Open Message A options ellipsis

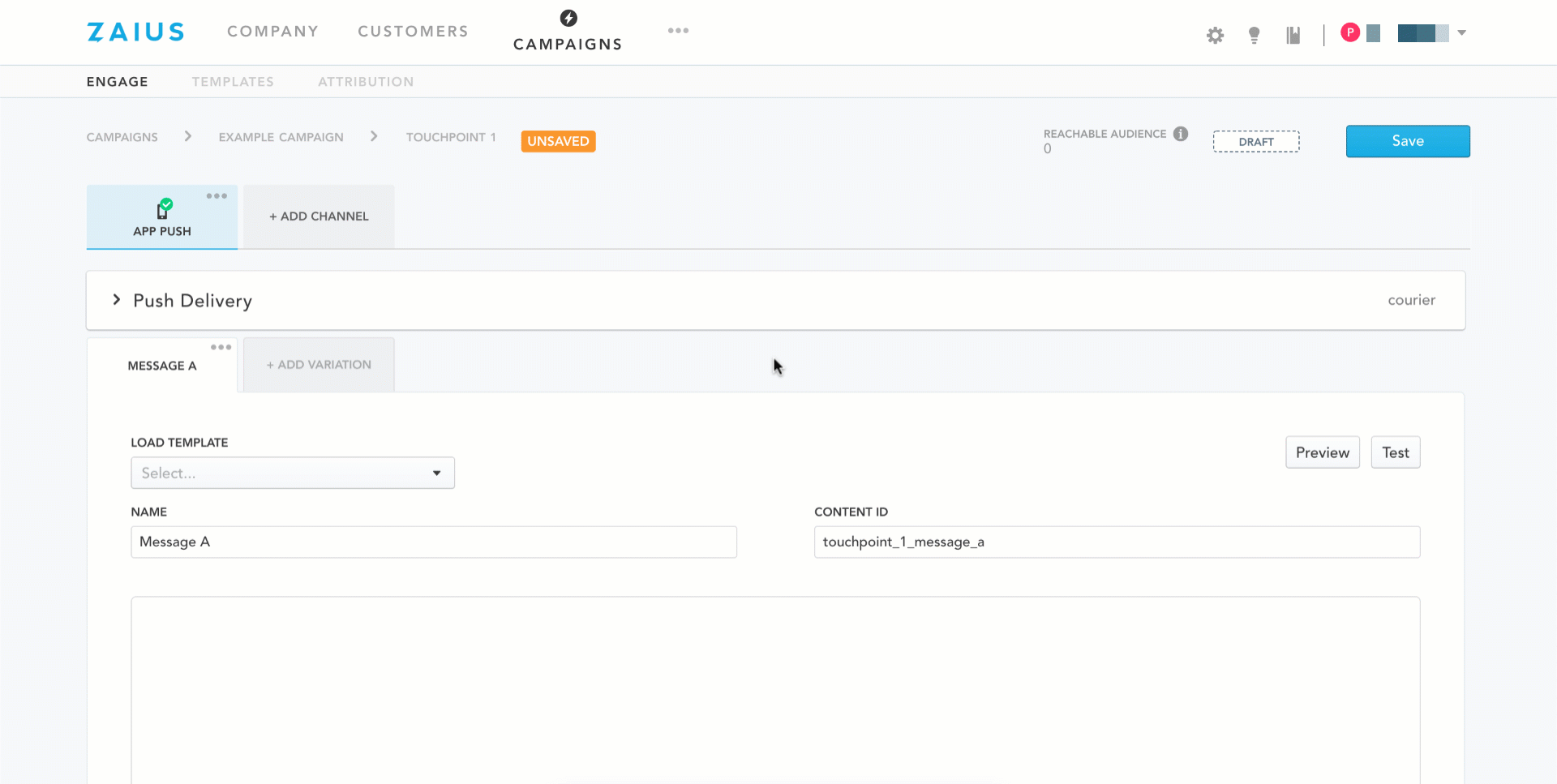point(221,347)
